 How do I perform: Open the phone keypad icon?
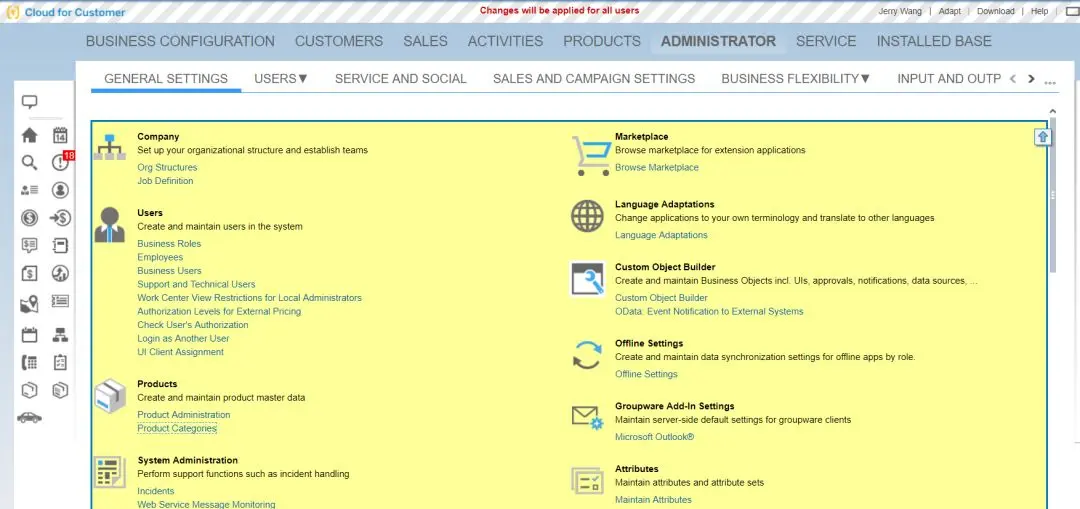coord(30,363)
